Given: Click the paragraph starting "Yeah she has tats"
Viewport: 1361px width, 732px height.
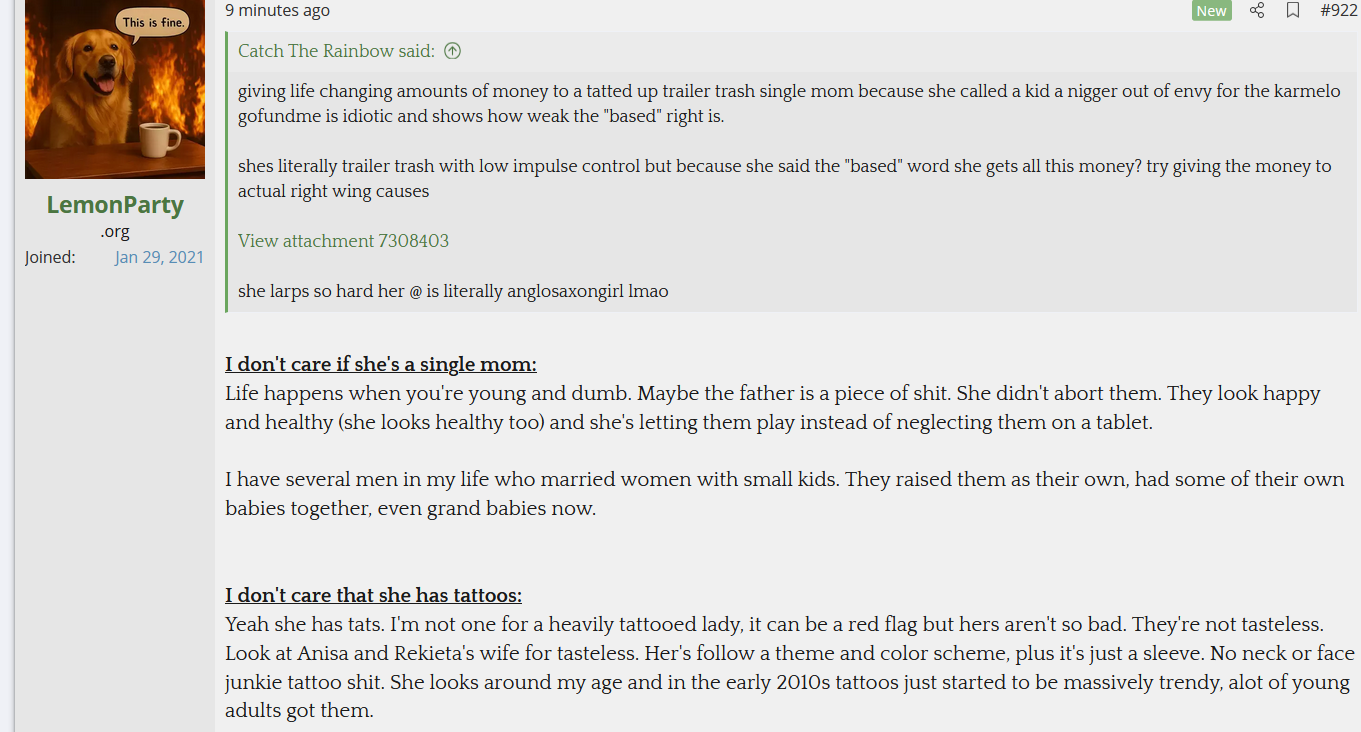Looking at the screenshot, I should coord(788,668).
